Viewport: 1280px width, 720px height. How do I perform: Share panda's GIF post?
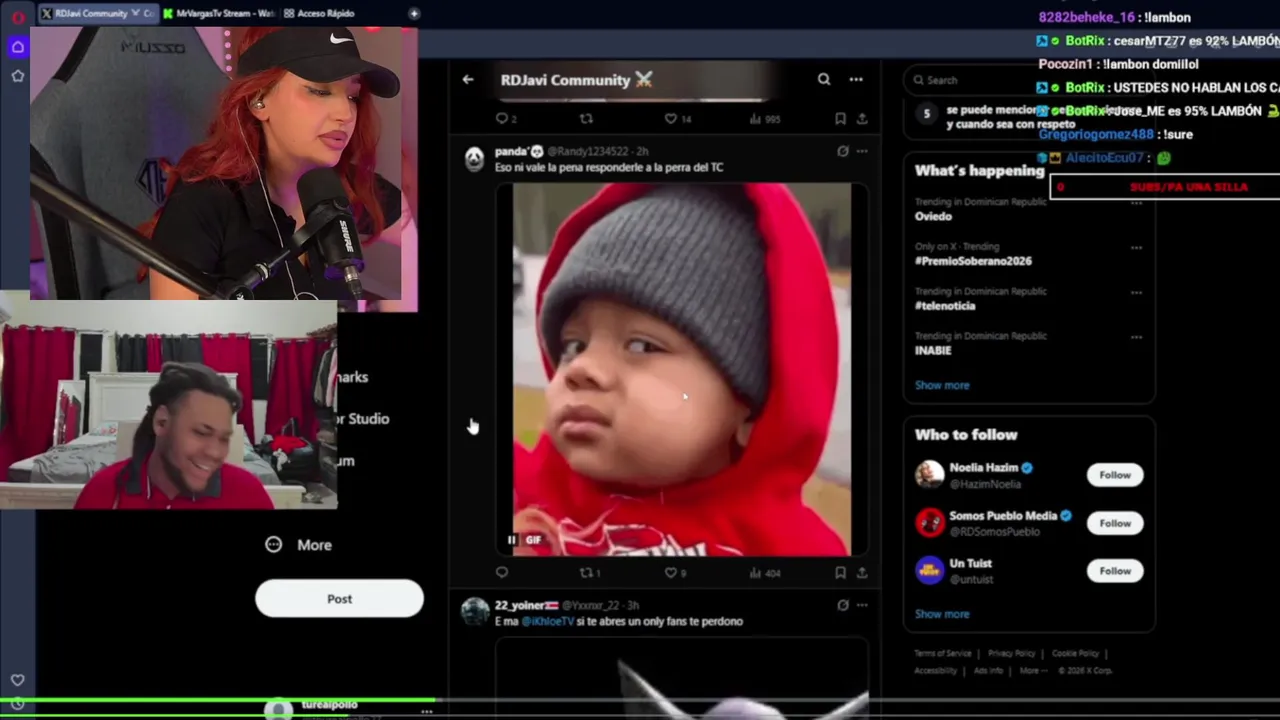(x=862, y=573)
